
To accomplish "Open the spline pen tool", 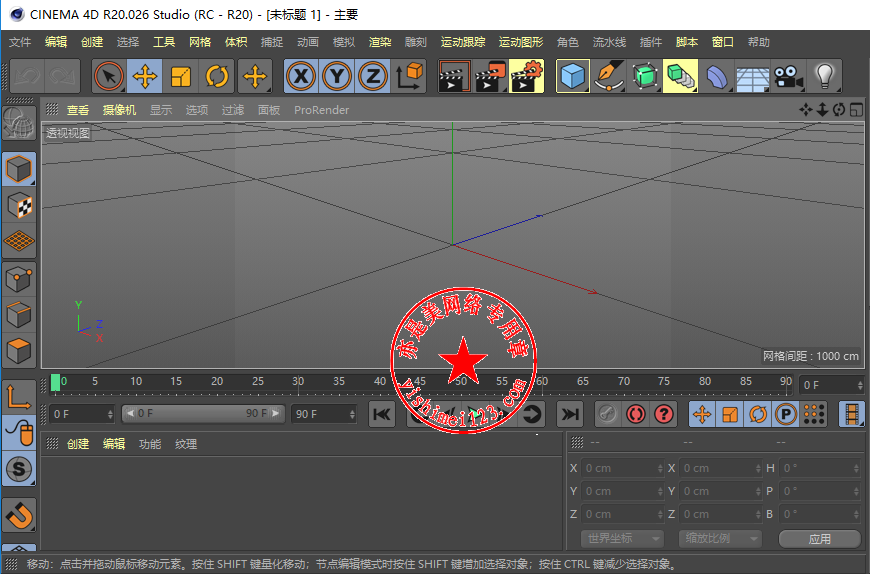I will 609,76.
